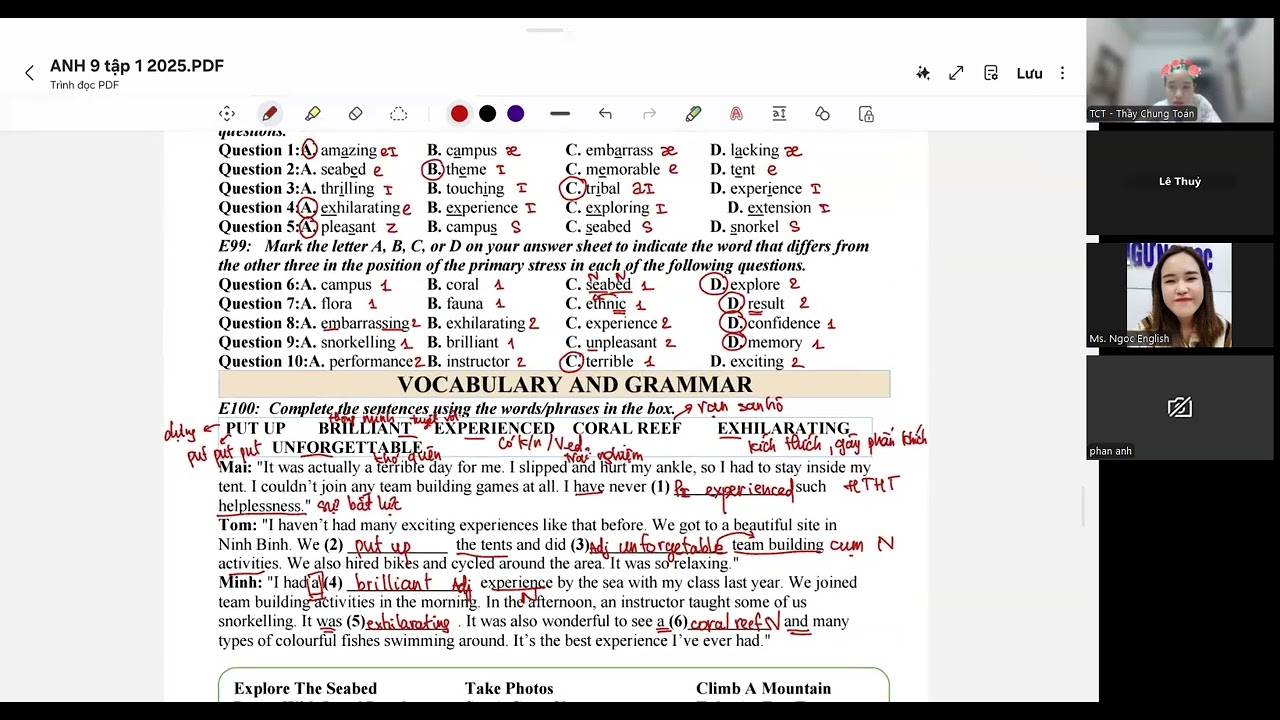Click the page scrollbar at the right edge
Viewport: 1280px width, 720px height.
pos(1082,507)
